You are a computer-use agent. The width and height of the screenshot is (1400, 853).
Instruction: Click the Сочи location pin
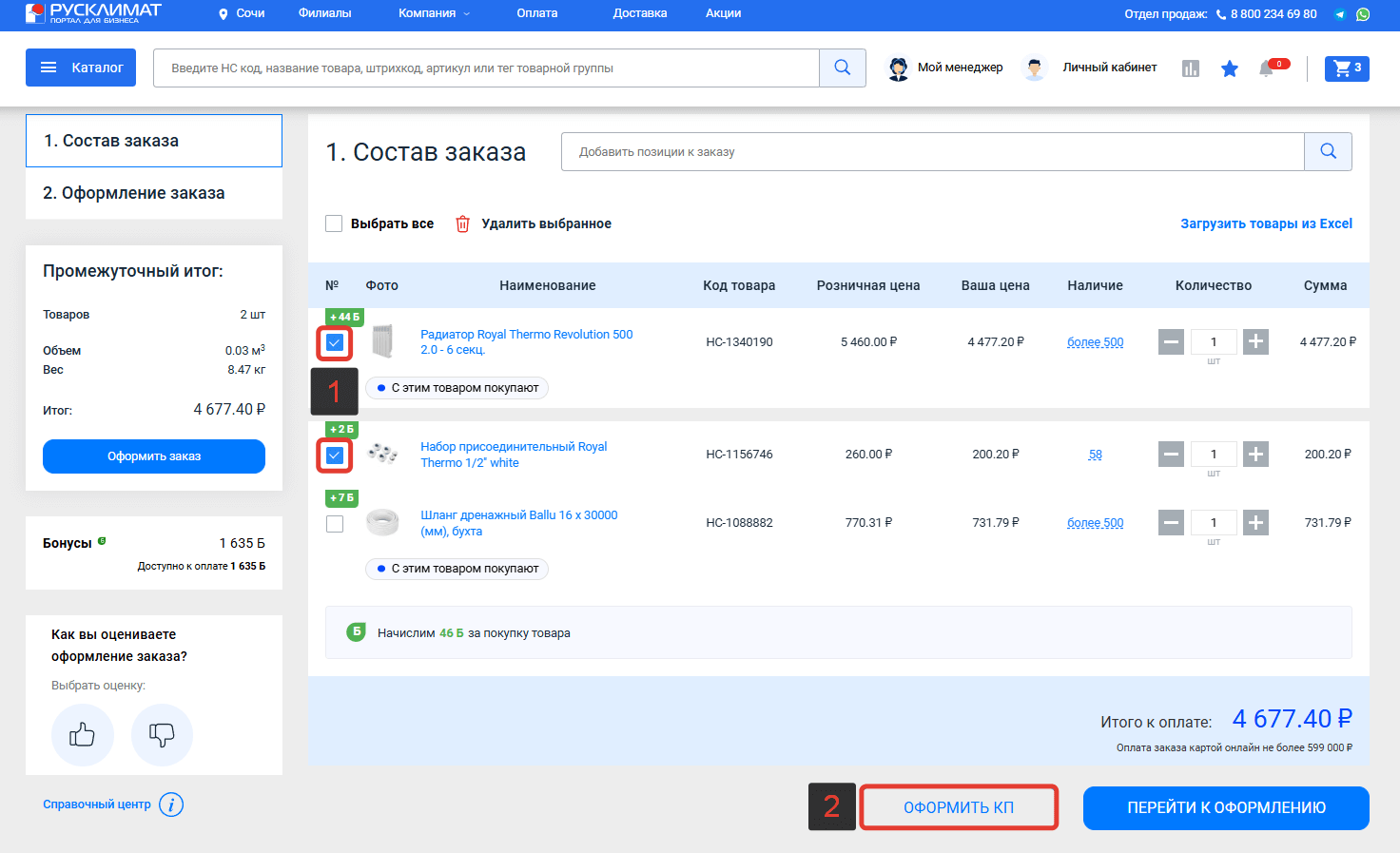(224, 14)
